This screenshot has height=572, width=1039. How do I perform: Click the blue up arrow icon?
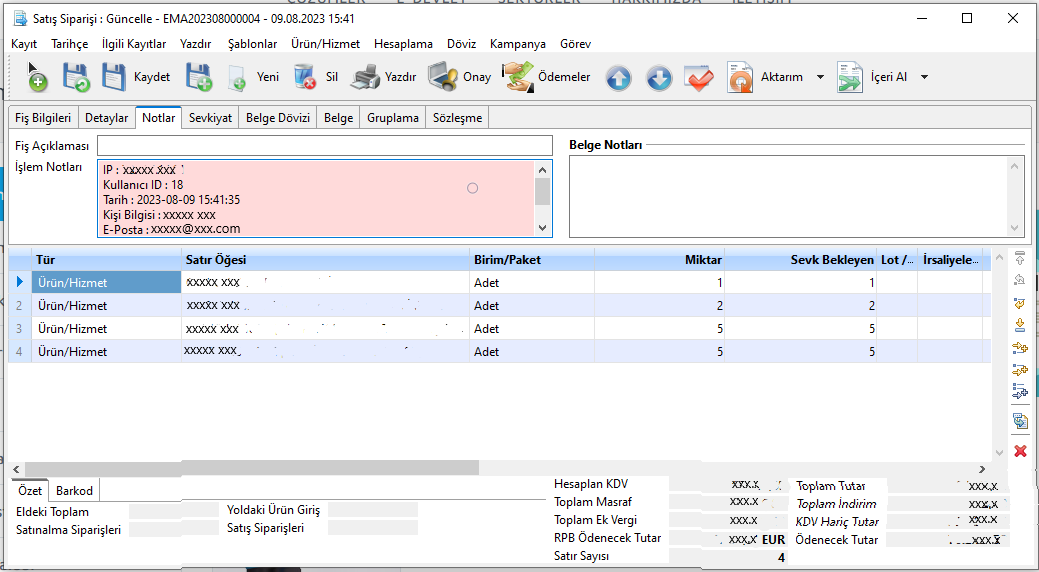click(x=619, y=78)
